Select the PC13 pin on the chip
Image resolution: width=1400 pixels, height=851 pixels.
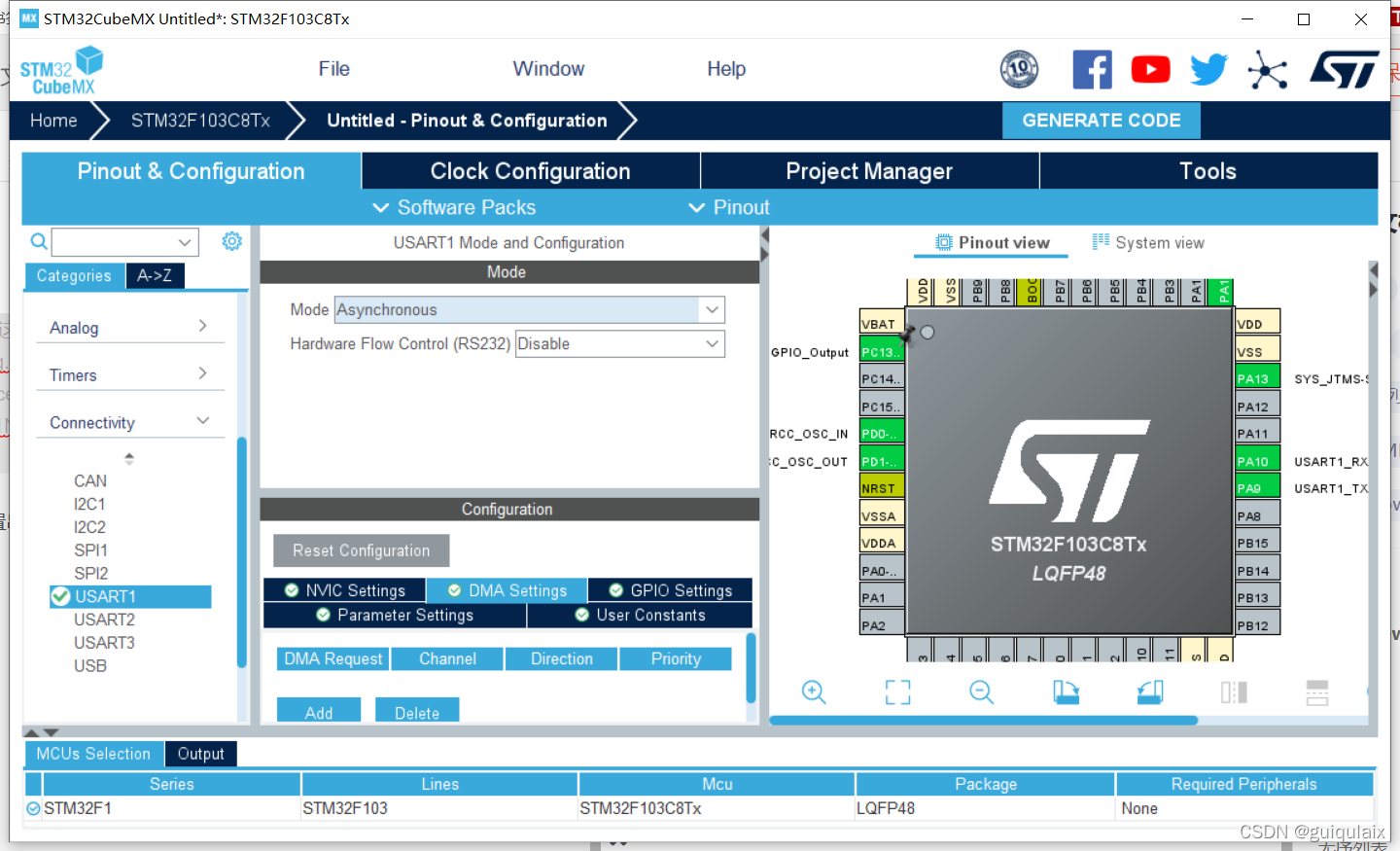pyautogui.click(x=882, y=351)
